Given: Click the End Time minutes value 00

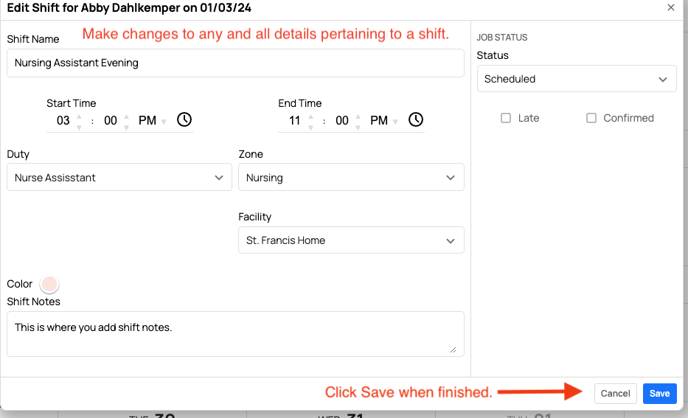Looking at the screenshot, I should [342, 121].
